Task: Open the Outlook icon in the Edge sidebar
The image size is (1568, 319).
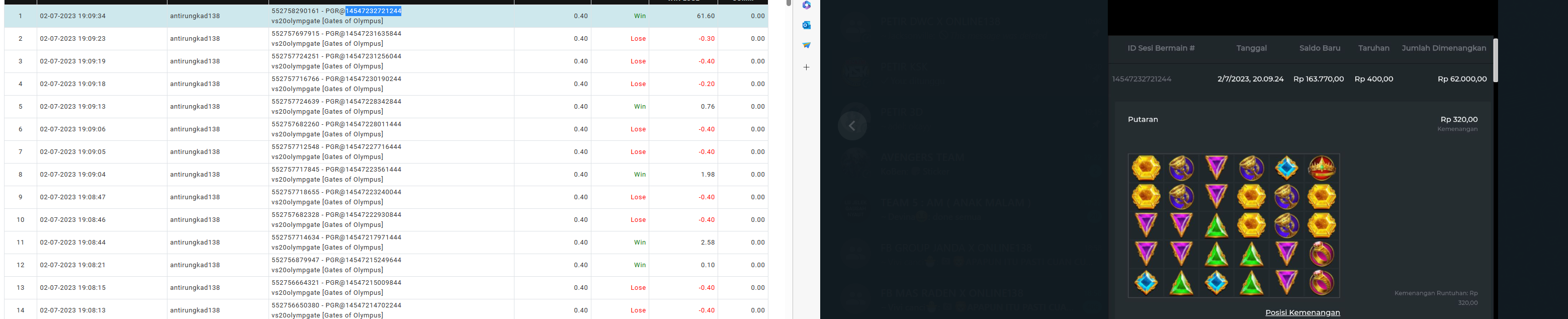Action: tap(807, 25)
